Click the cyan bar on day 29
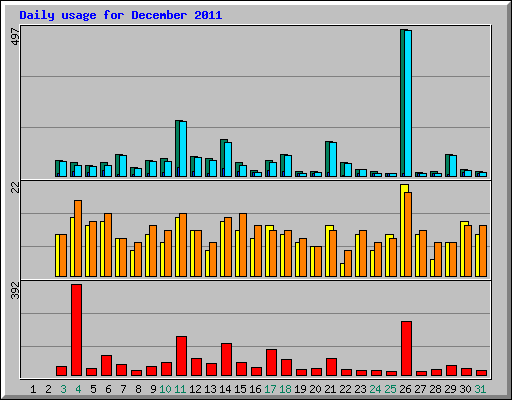Viewport: 512px width, 400px height. pyautogui.click(x=453, y=166)
